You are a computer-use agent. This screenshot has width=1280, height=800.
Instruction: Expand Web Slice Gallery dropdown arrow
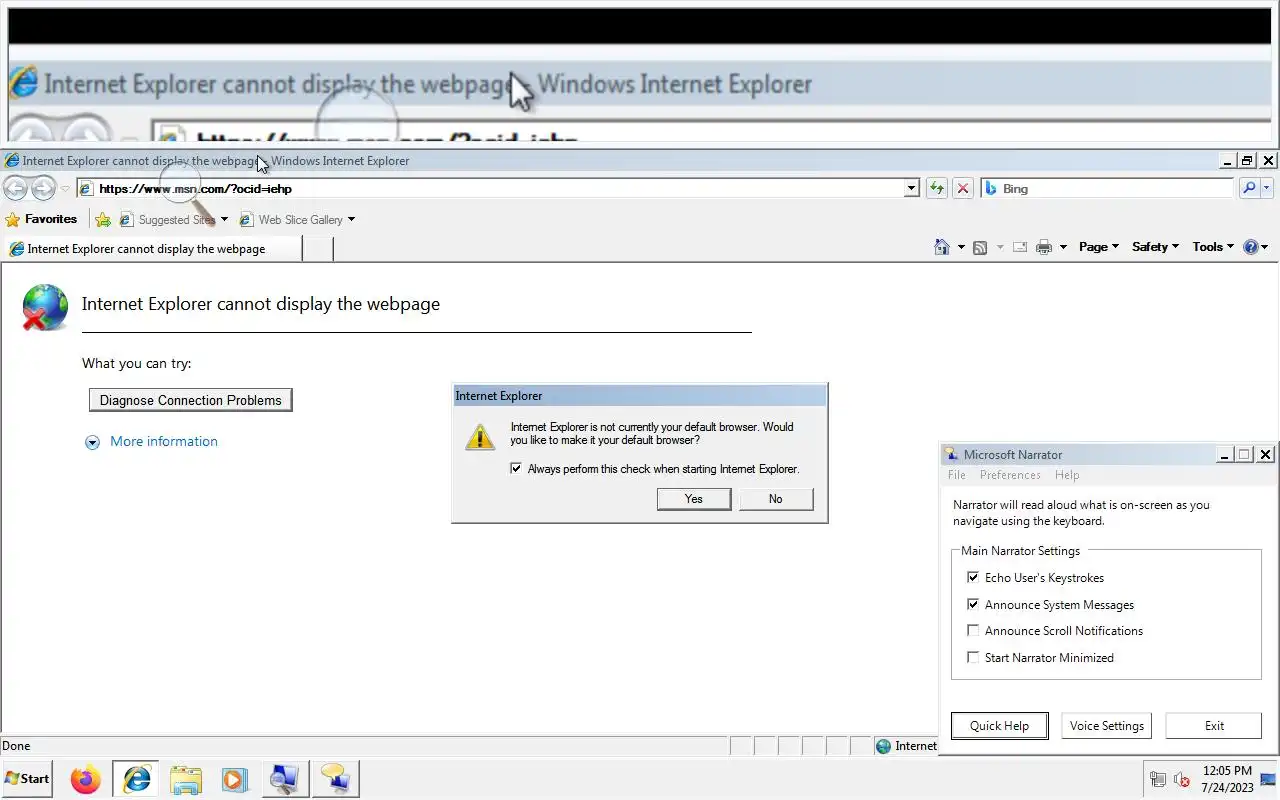351,219
